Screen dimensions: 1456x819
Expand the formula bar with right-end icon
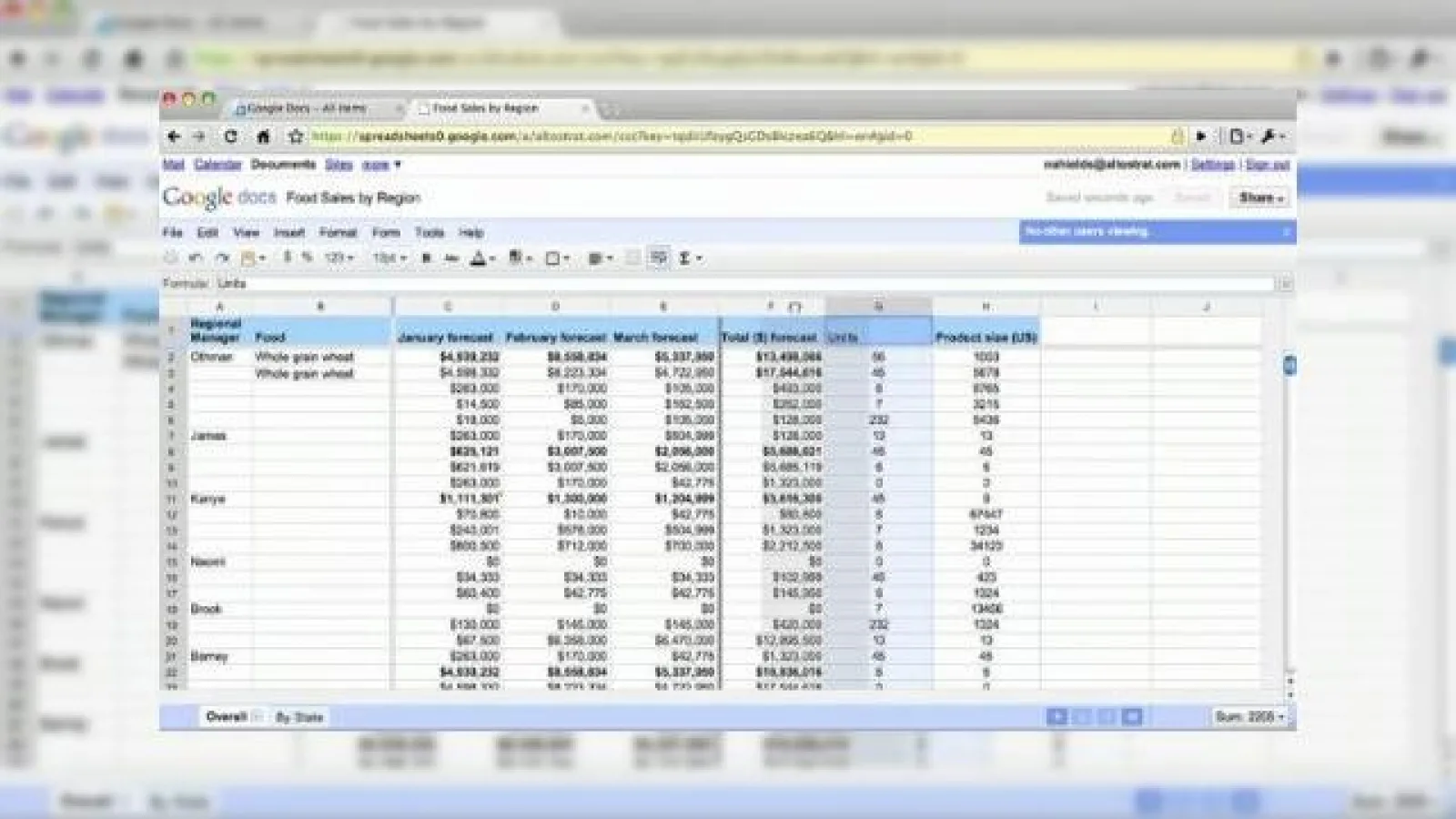click(x=1285, y=284)
